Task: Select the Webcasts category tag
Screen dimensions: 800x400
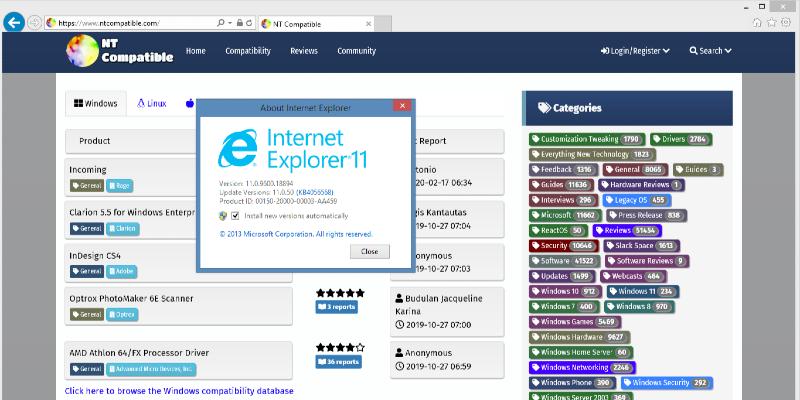Action: point(633,277)
